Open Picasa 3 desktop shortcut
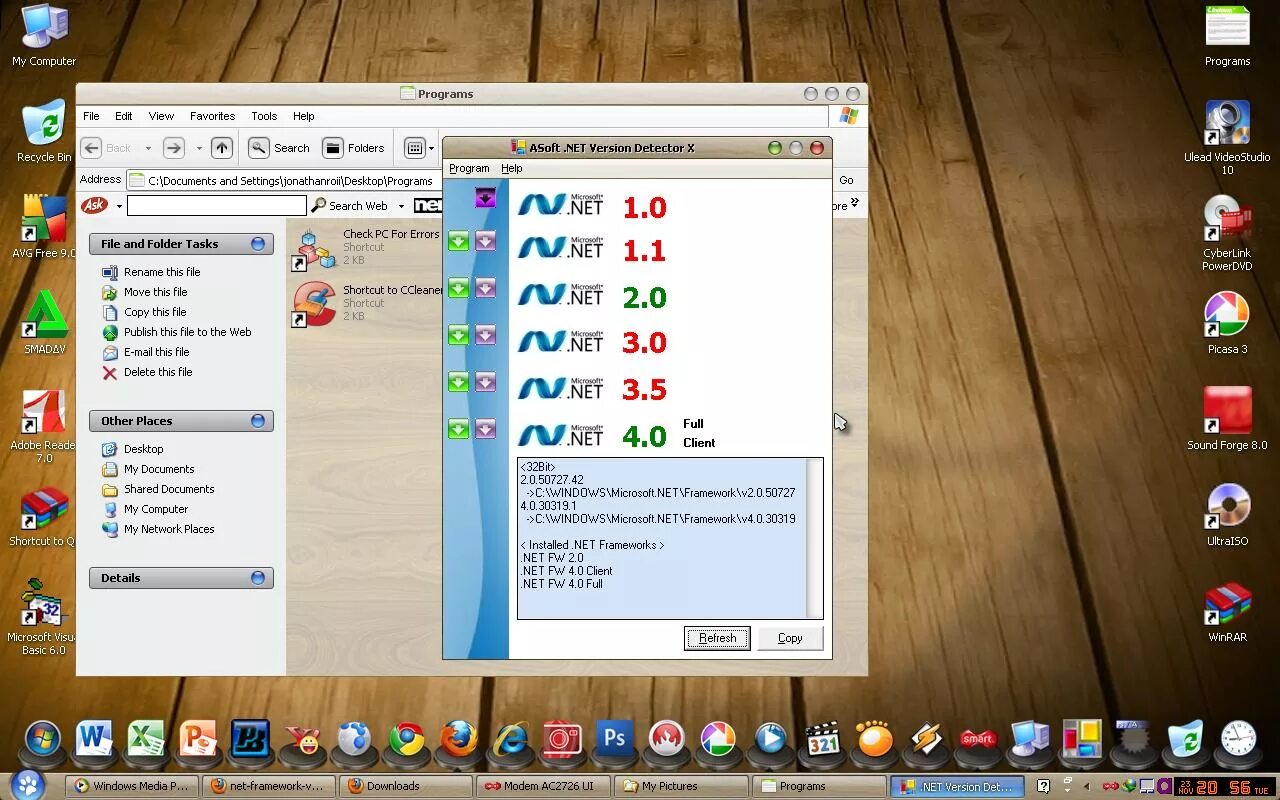Image resolution: width=1280 pixels, height=800 pixels. (1227, 322)
